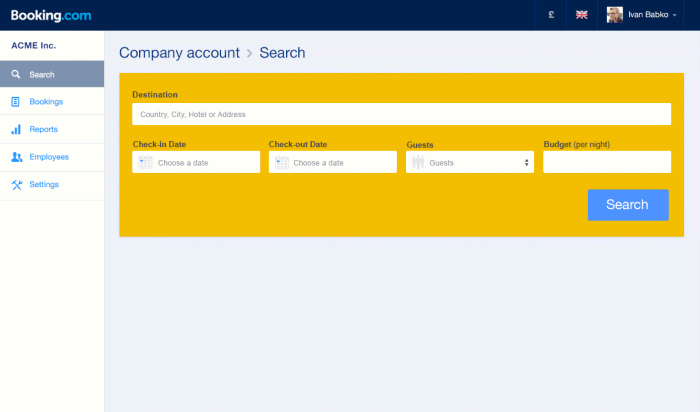The image size is (700, 412).
Task: Click the user avatar photo in header
Action: (x=614, y=15)
